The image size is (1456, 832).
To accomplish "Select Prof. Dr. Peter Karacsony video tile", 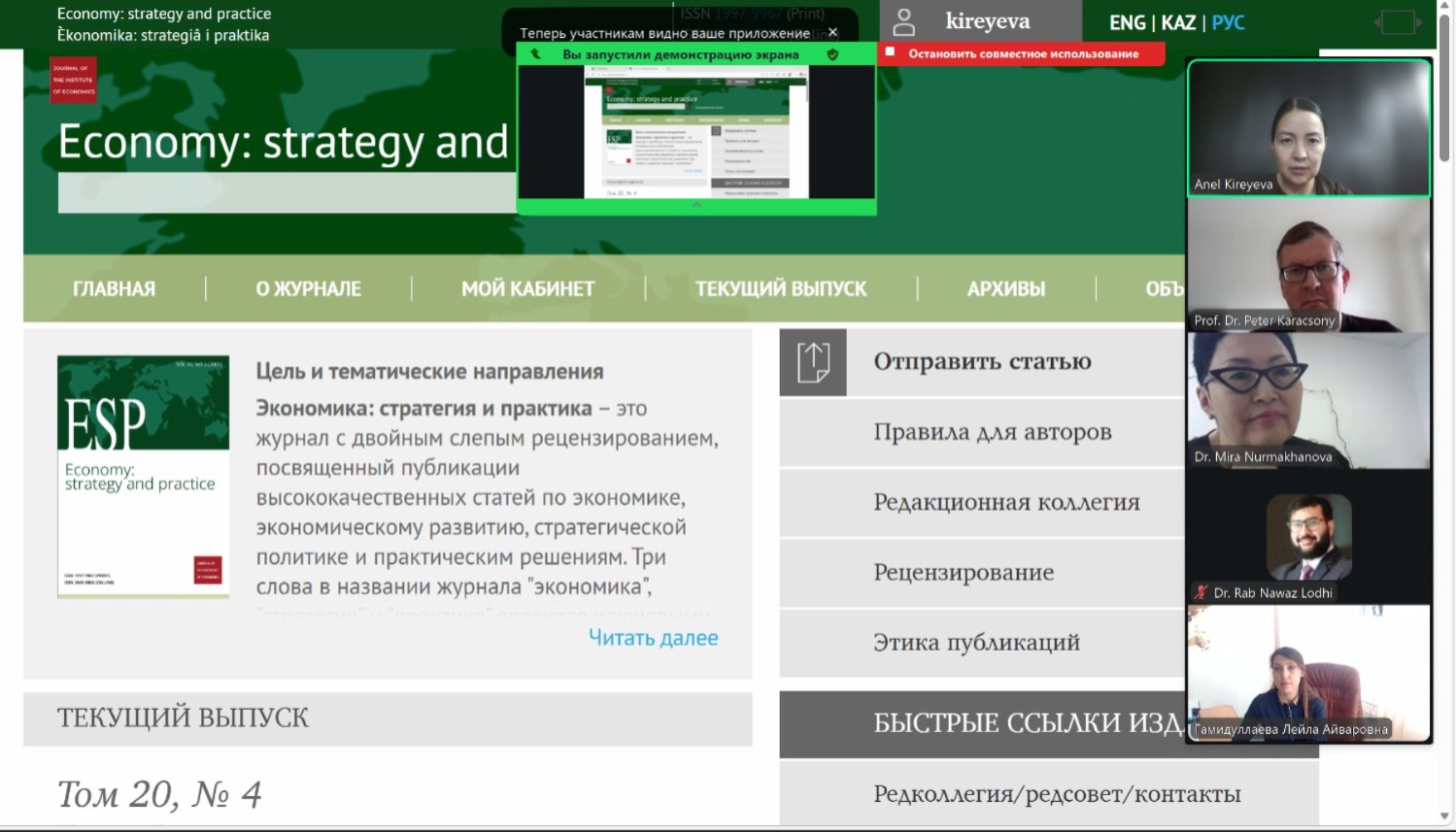I will point(1308,265).
